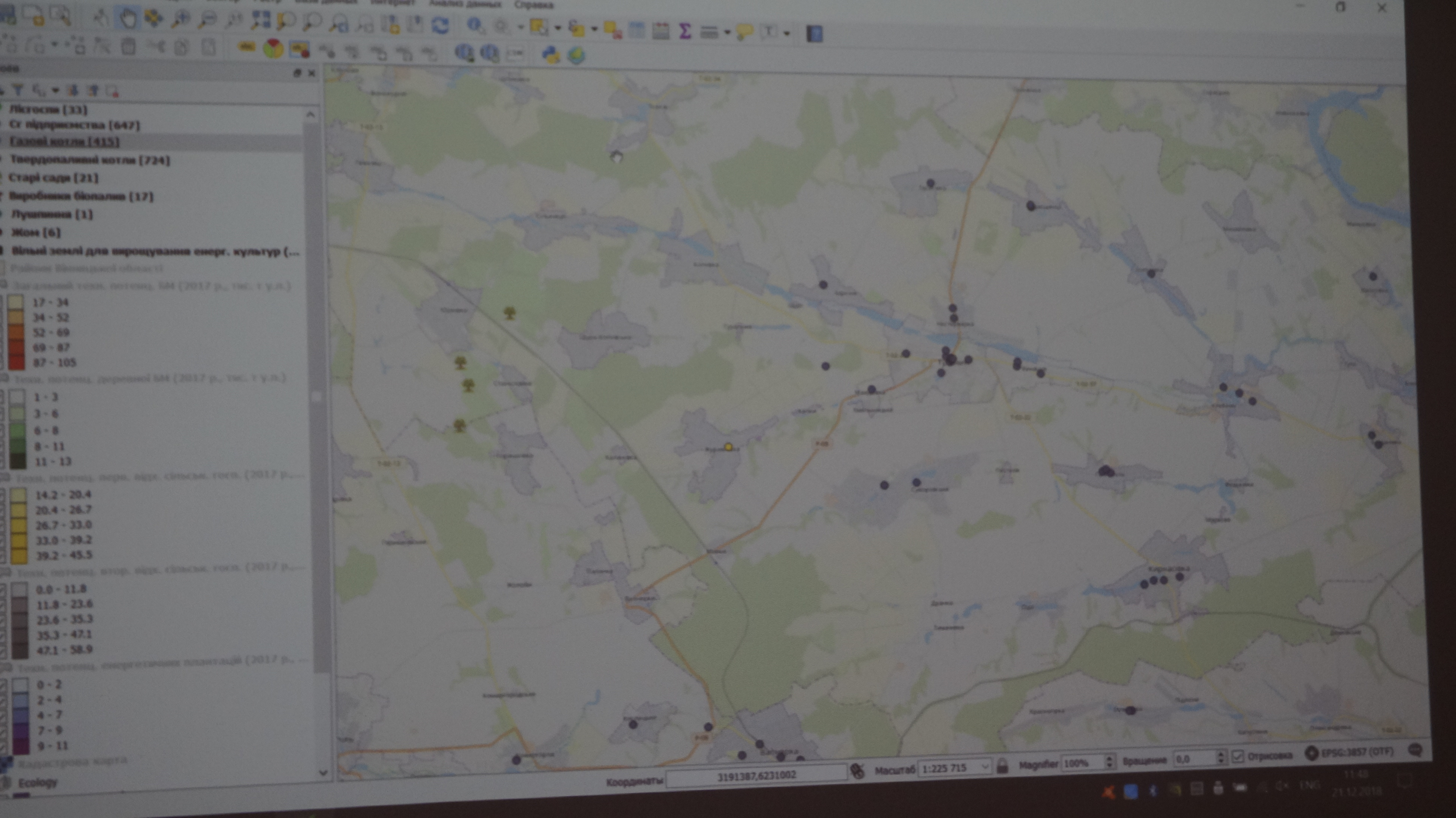Open the Field Calculator icon

661,30
